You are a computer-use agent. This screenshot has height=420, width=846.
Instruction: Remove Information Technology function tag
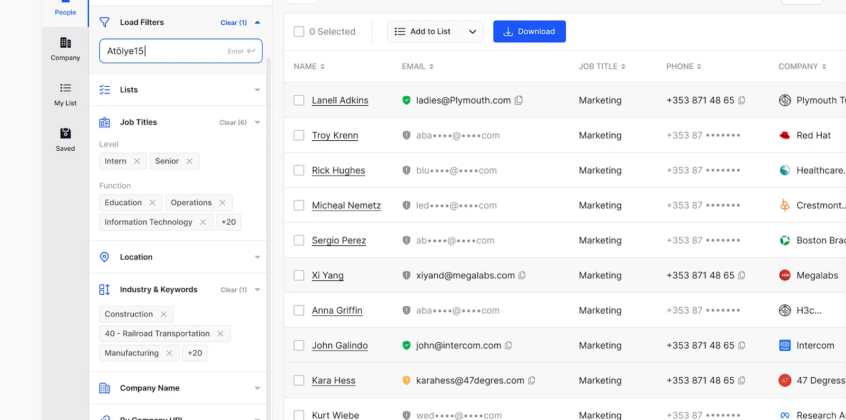pyautogui.click(x=203, y=222)
